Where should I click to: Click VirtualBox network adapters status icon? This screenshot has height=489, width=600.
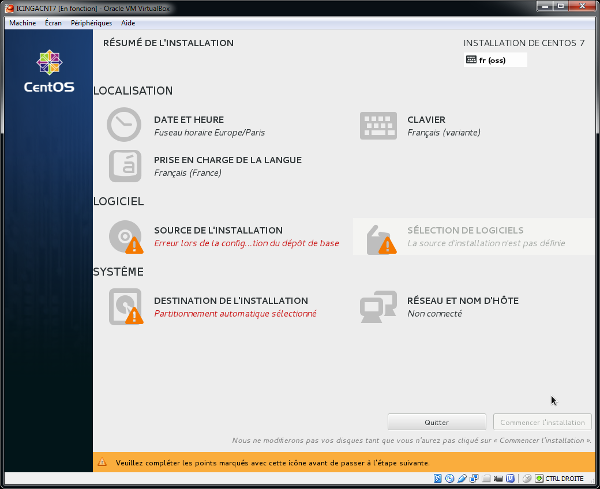(474, 478)
